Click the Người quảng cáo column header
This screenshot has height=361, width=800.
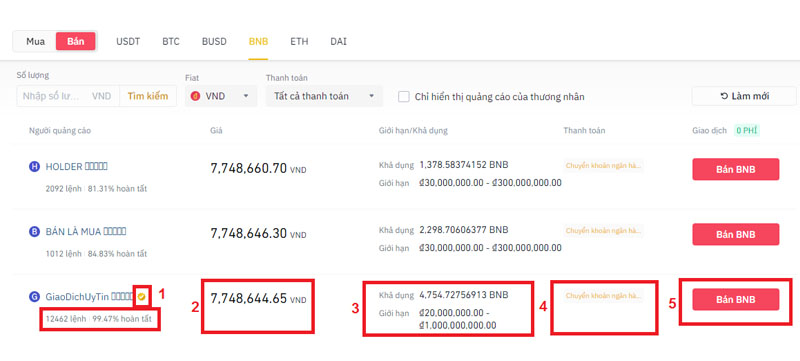[60, 131]
